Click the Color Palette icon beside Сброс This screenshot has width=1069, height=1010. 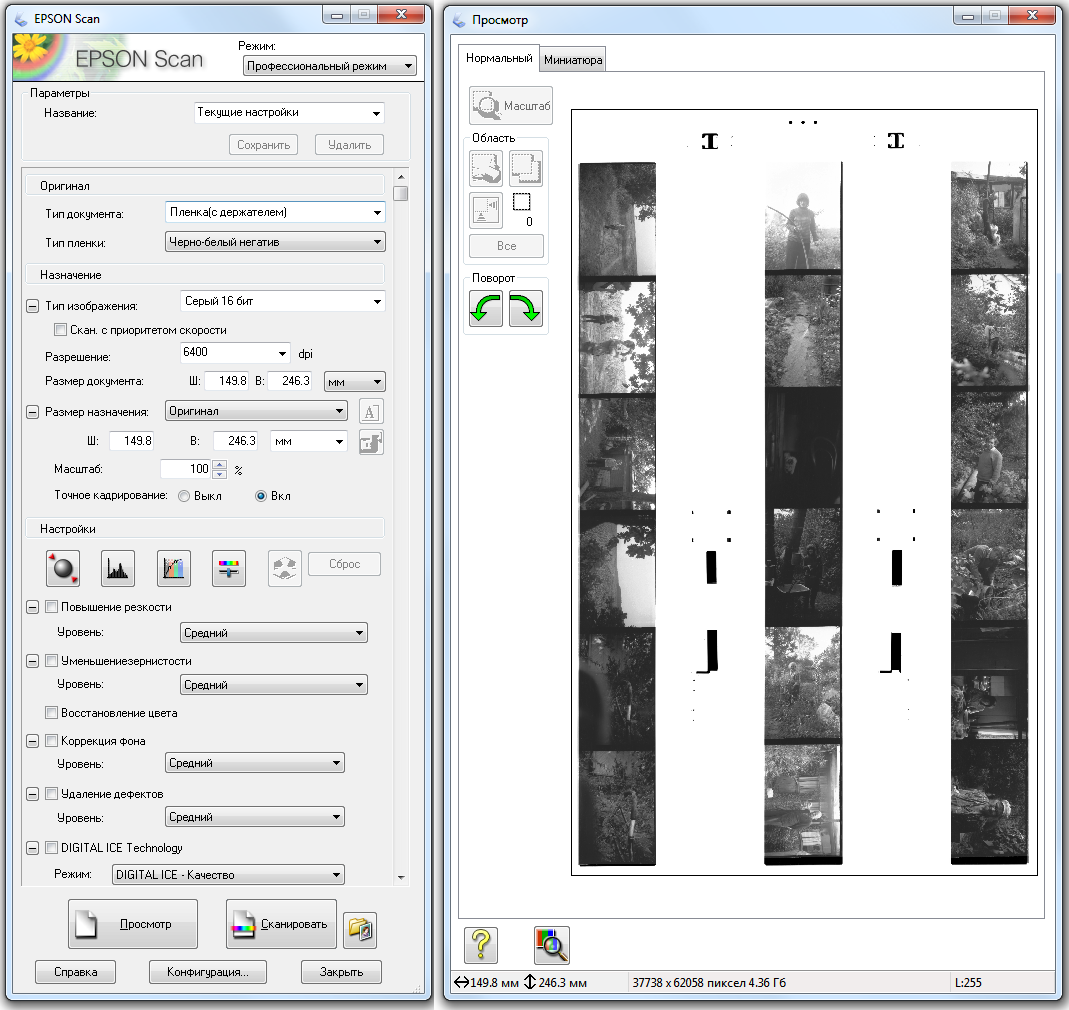(284, 568)
